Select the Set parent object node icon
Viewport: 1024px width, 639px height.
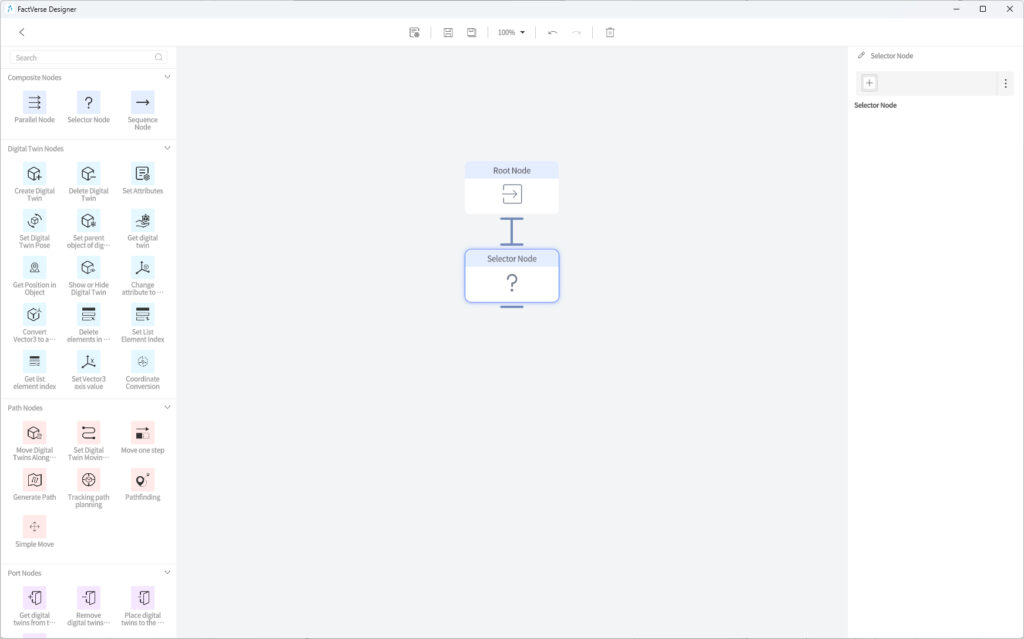click(89, 221)
